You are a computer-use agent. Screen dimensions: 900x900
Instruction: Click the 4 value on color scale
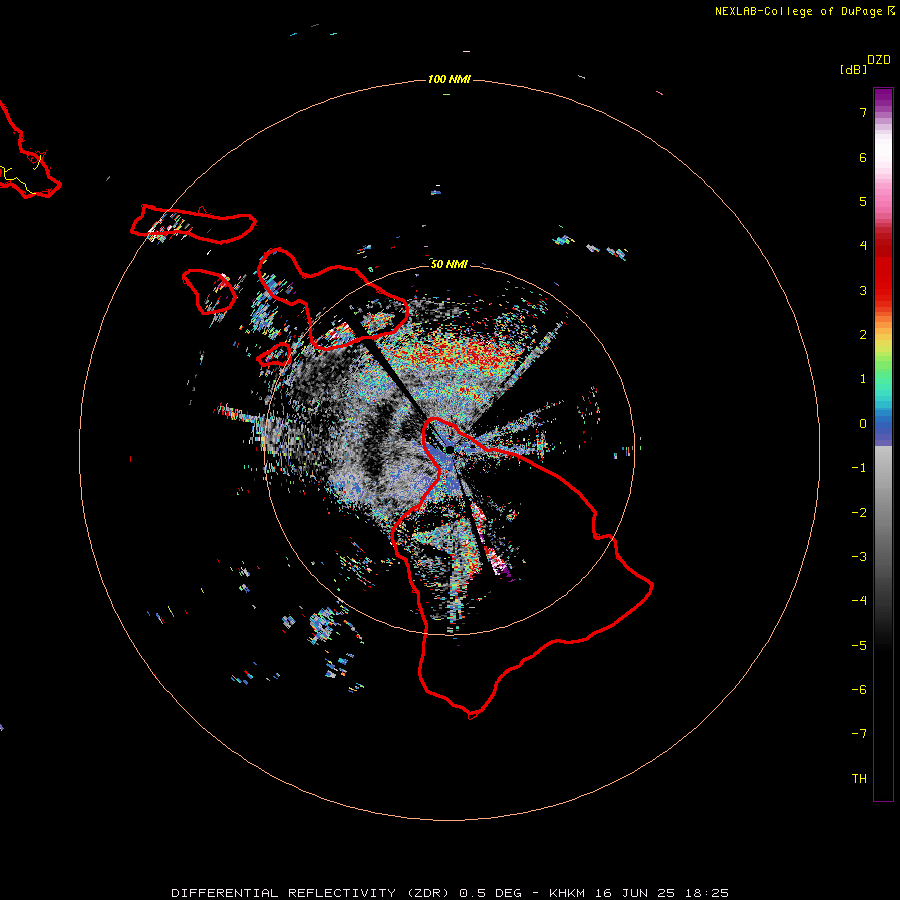click(863, 246)
